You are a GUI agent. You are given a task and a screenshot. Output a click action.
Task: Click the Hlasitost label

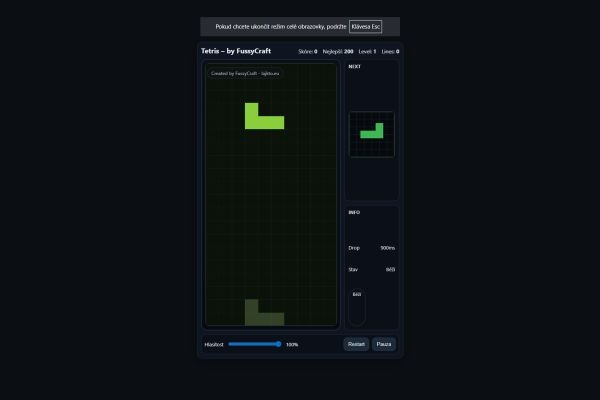point(214,344)
